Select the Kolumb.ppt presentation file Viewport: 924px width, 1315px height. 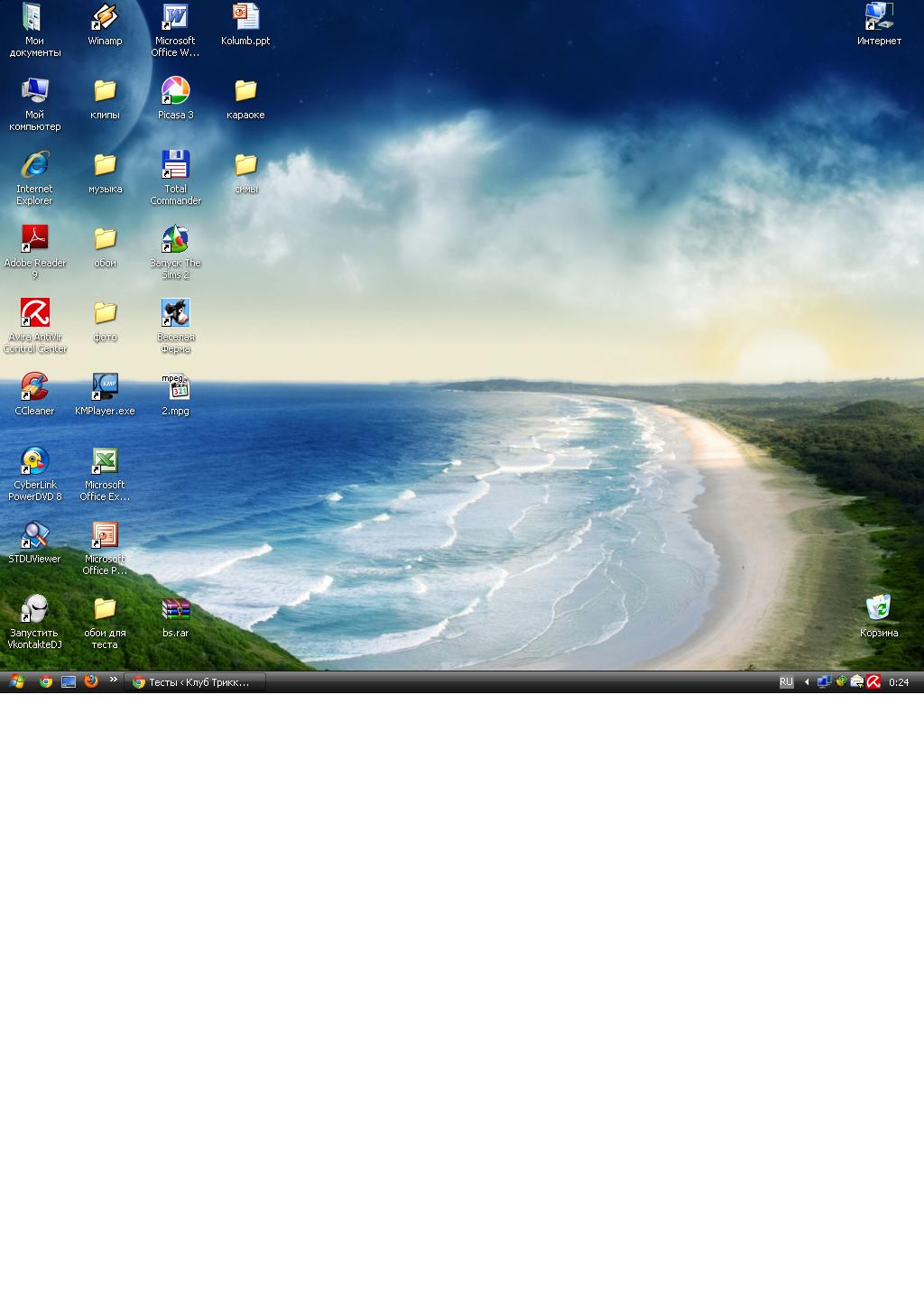[245, 18]
